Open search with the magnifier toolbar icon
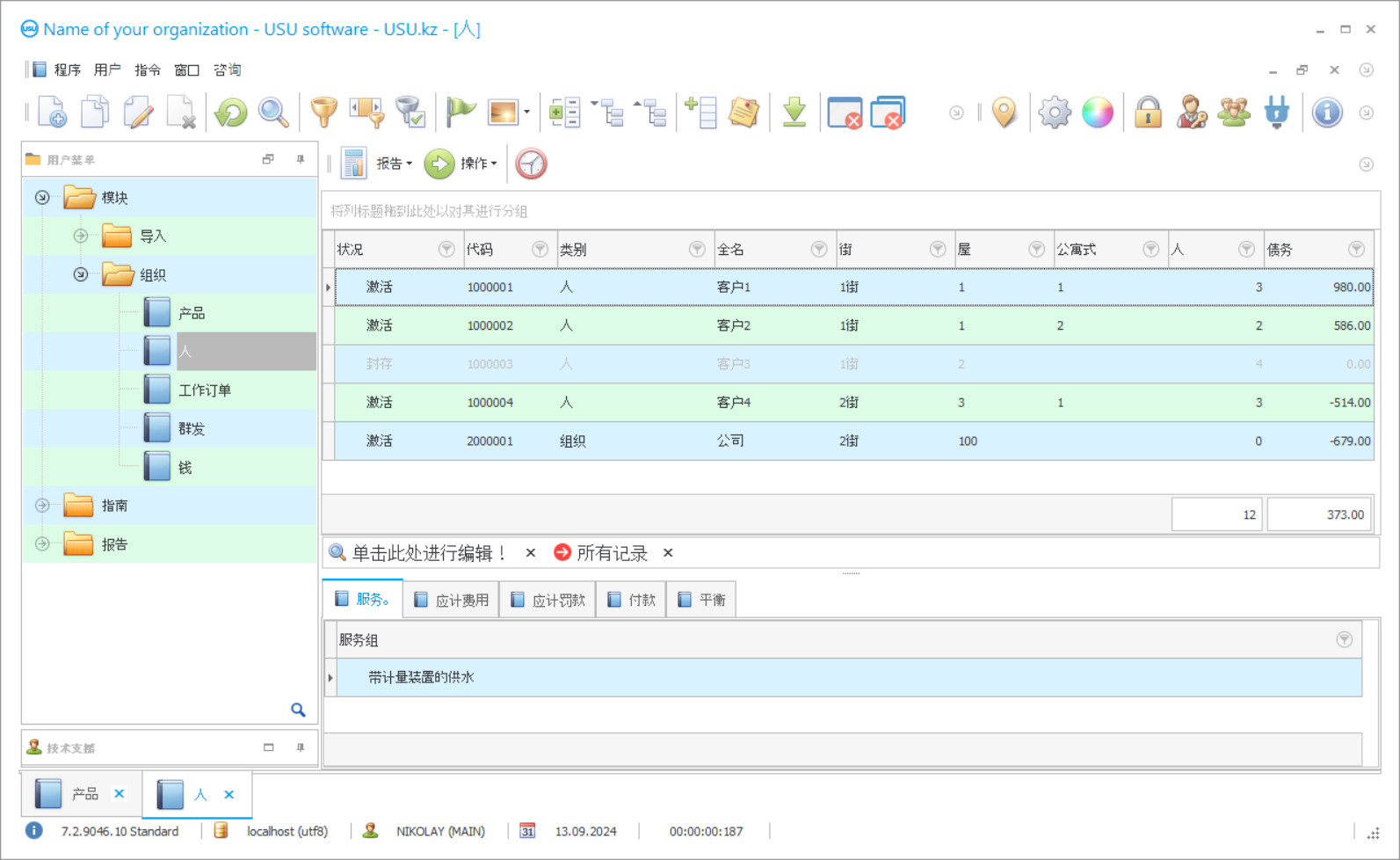Image resolution: width=1400 pixels, height=860 pixels. tap(273, 113)
